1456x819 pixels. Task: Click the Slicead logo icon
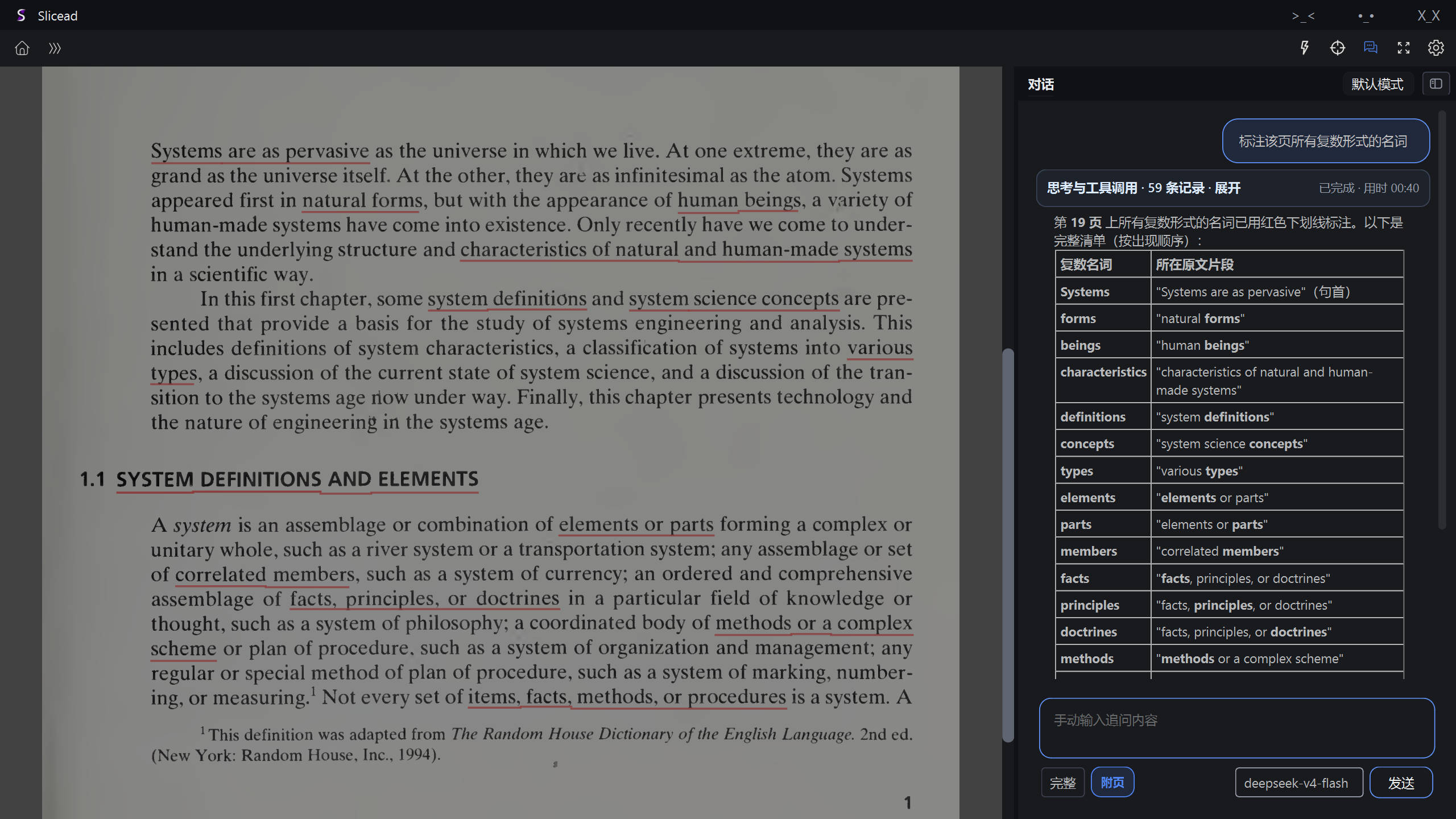(x=21, y=15)
